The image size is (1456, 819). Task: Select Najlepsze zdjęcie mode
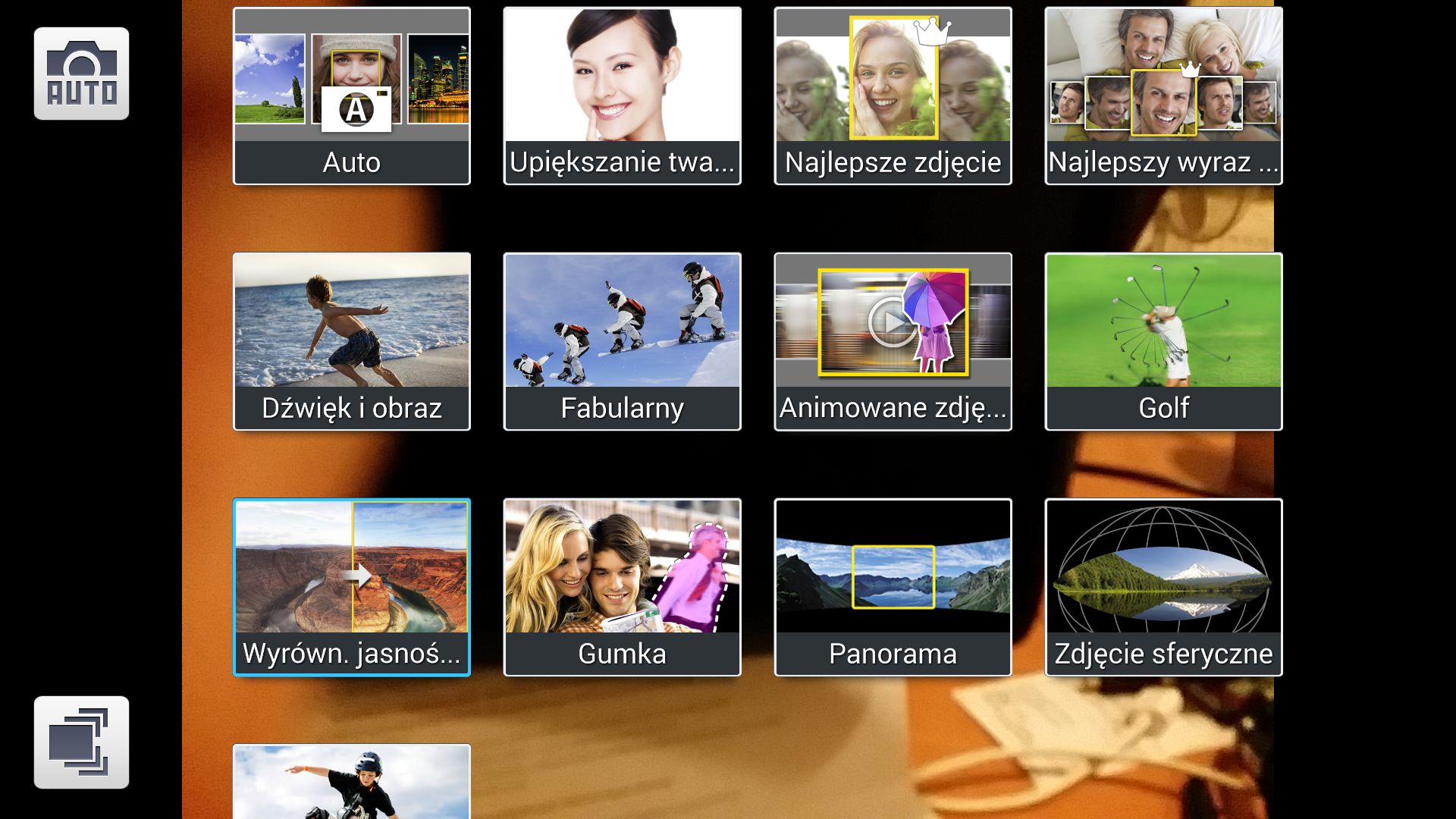[893, 83]
